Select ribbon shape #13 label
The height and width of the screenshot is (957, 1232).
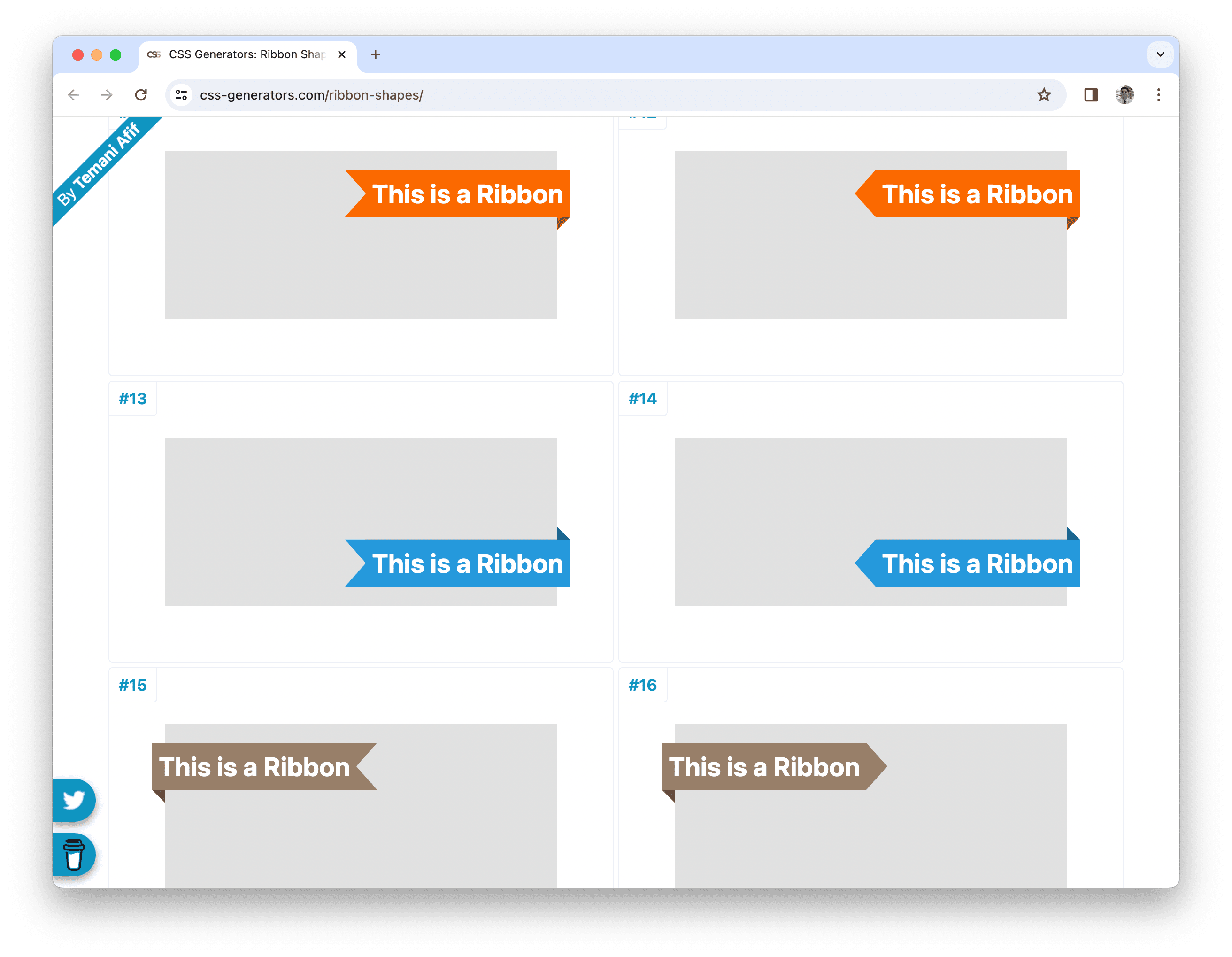[132, 399]
